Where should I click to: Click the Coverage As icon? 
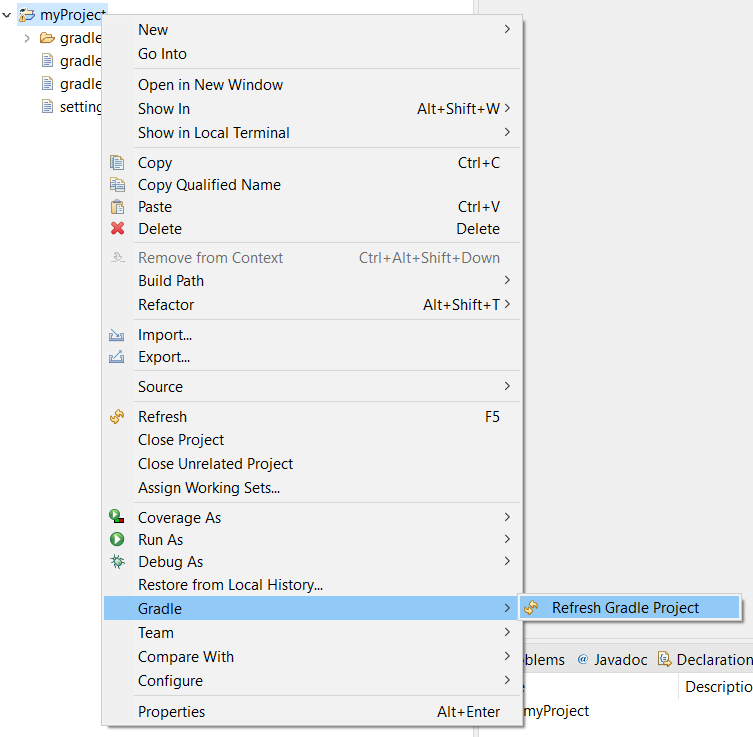point(117,518)
